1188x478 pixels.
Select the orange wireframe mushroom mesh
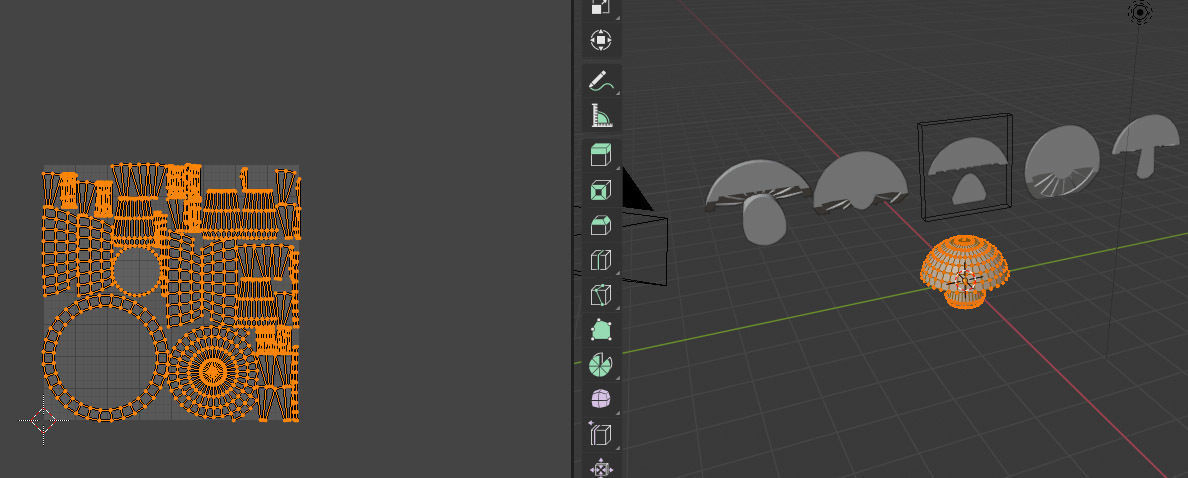(964, 272)
